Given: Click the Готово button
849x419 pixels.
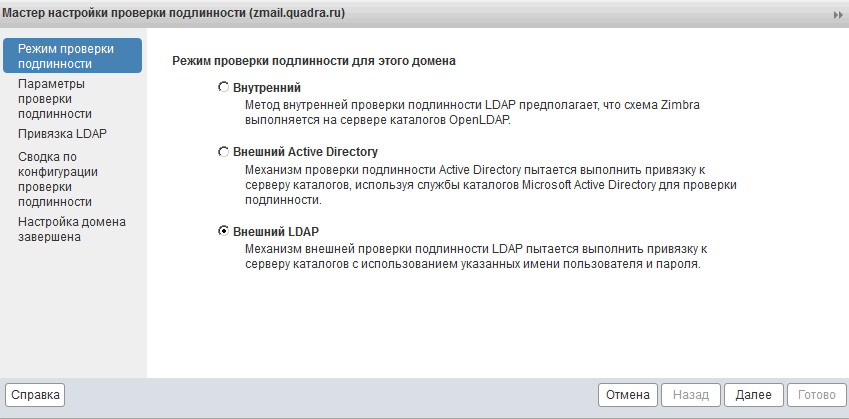Looking at the screenshot, I should click(x=817, y=395).
